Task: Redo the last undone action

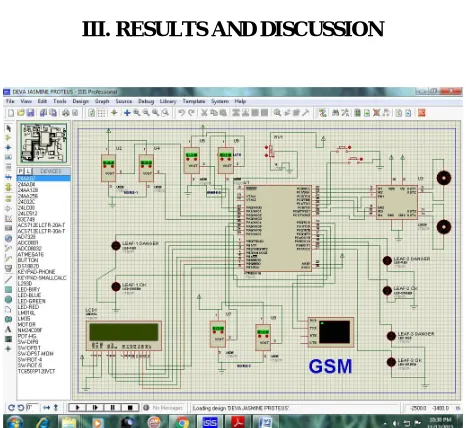Action: tap(191, 113)
